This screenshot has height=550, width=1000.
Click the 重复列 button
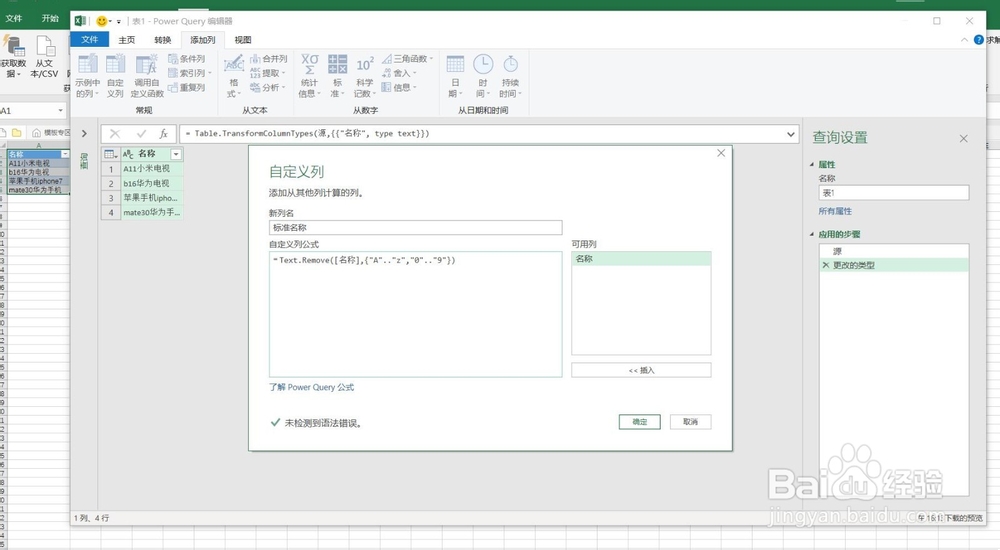[x=186, y=87]
